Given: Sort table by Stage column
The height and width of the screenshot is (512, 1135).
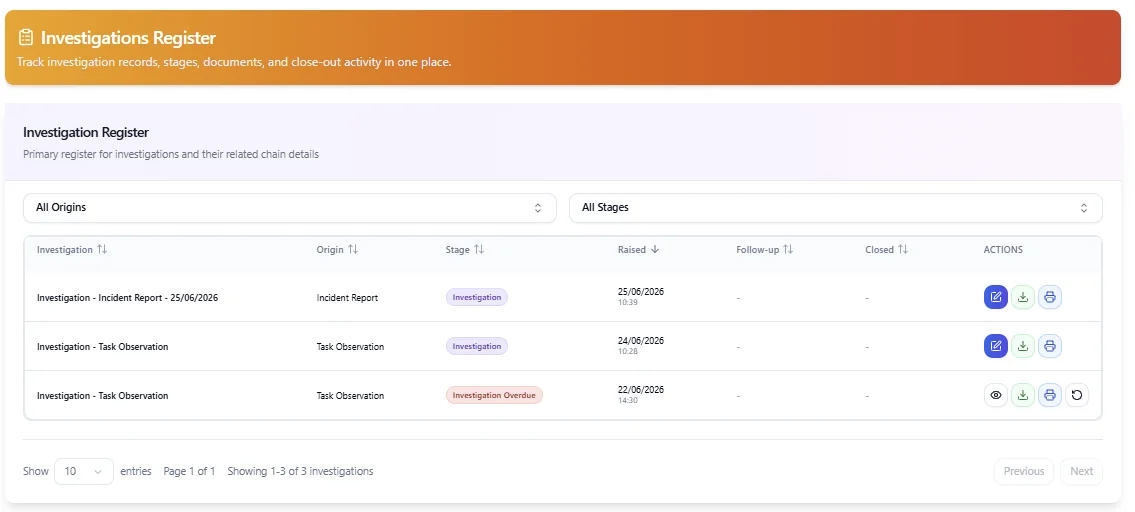Looking at the screenshot, I should 465,249.
